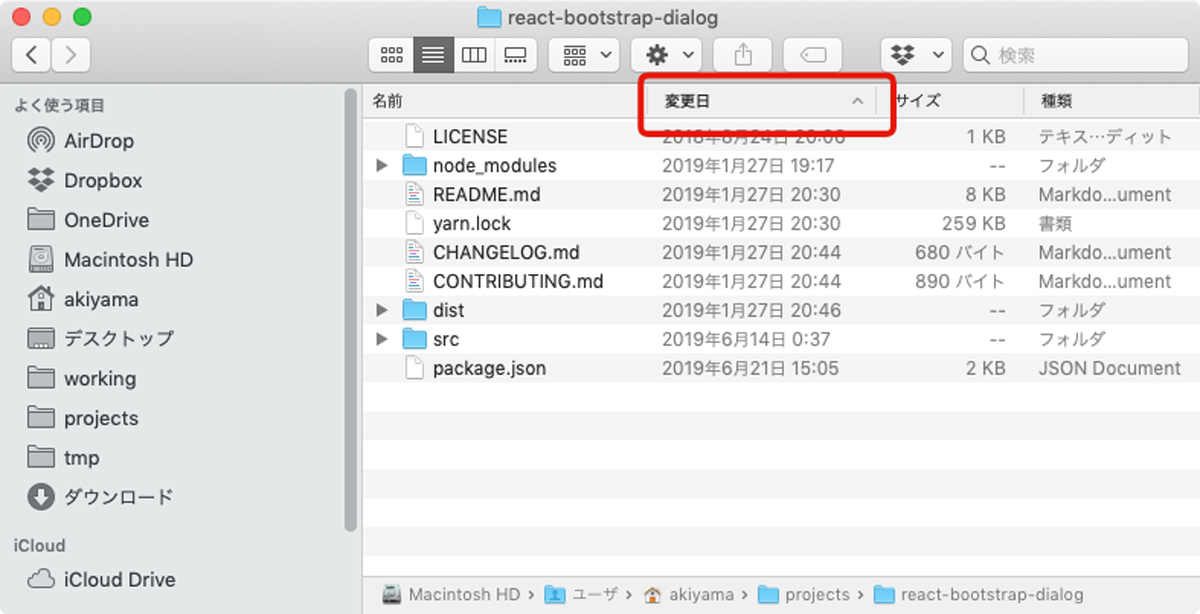1200x614 pixels.
Task: Switch to icon view mode
Action: click(391, 55)
